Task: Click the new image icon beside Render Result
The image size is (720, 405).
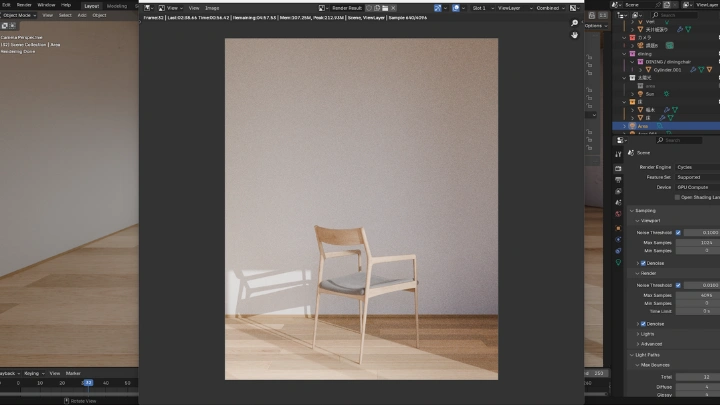Action: 377,8
